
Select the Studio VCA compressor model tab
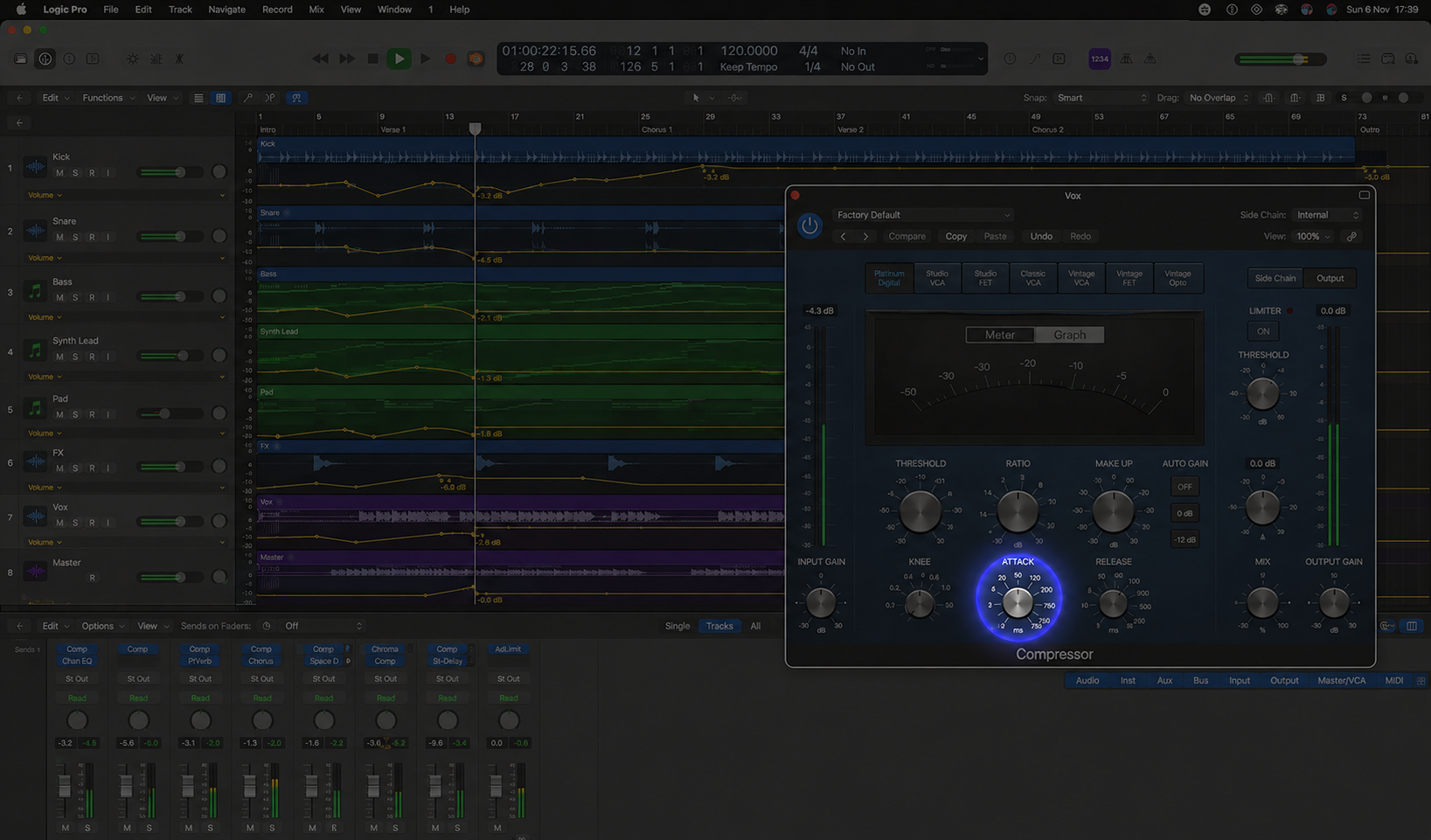click(937, 278)
